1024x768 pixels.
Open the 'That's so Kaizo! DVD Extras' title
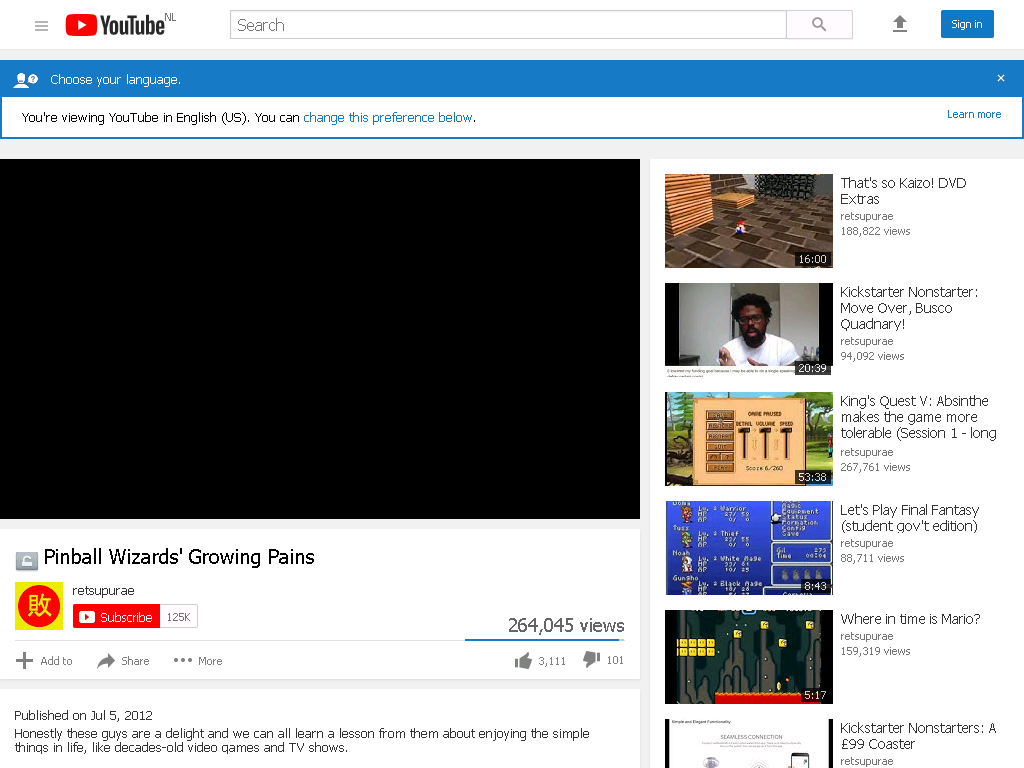903,191
